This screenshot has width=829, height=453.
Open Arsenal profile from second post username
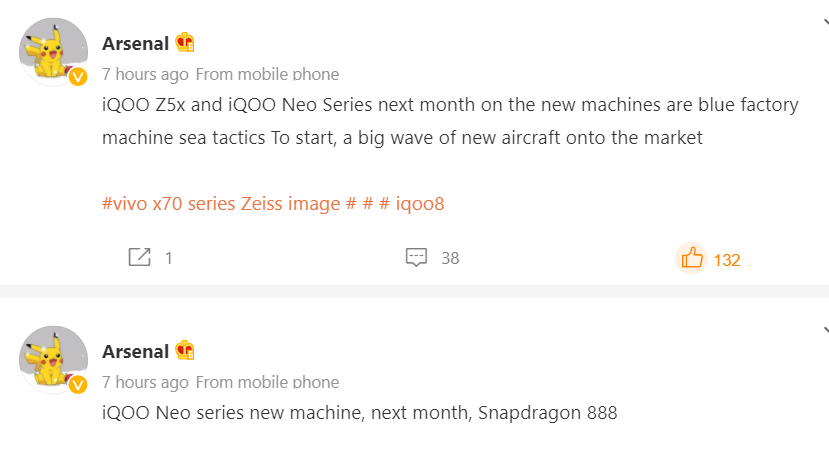tap(135, 352)
